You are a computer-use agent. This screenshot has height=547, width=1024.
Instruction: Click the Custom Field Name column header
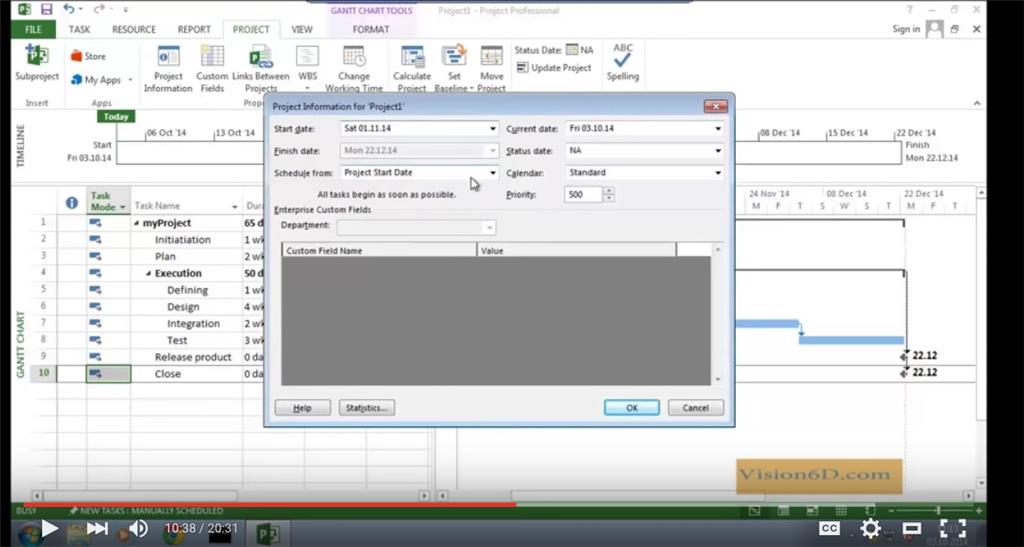pyautogui.click(x=379, y=250)
